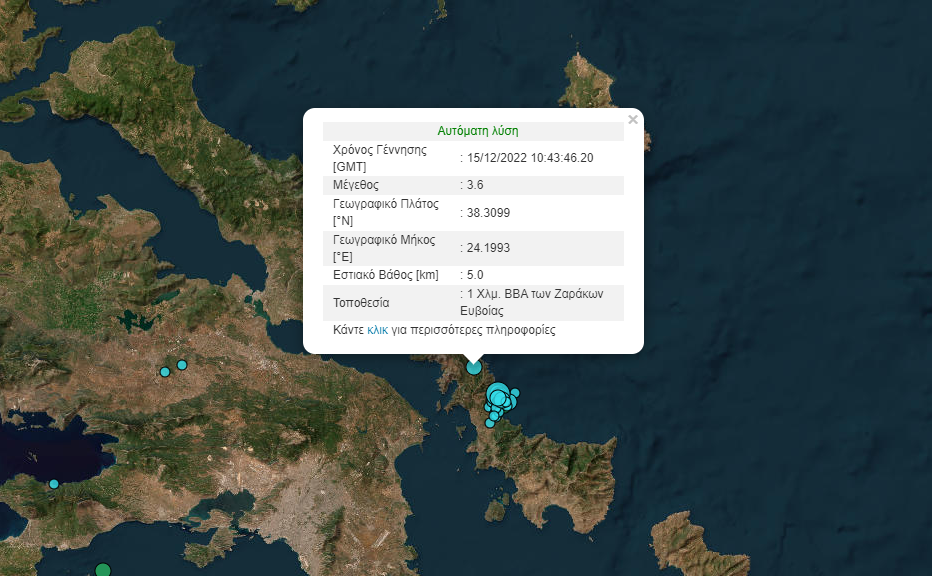Close the earthquake info popup

(632, 120)
